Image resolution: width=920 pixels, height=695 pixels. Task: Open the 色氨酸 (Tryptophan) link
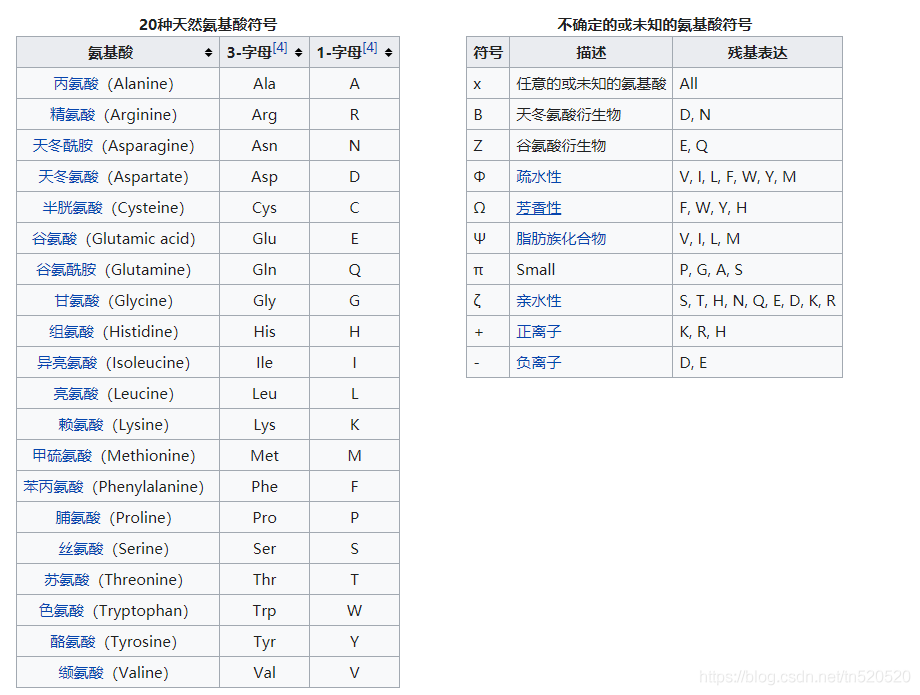pos(62,611)
